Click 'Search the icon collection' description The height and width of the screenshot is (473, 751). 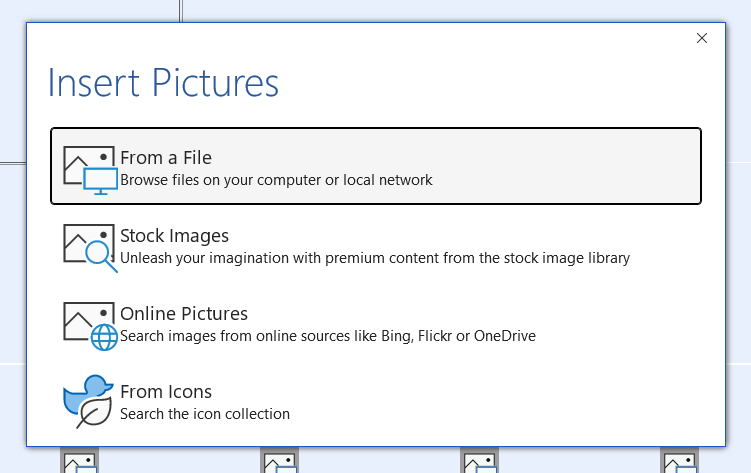(205, 414)
